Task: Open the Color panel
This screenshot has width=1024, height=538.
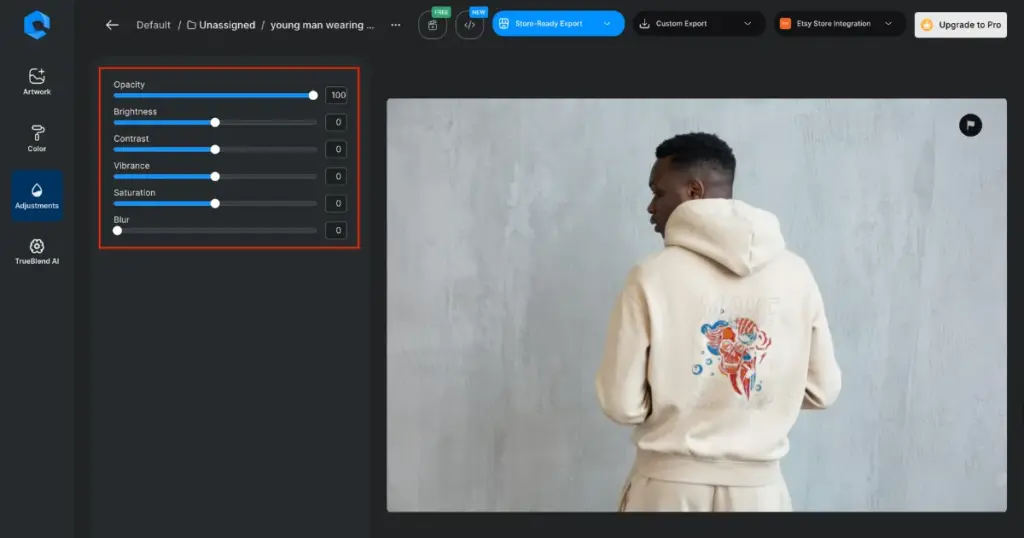Action: pyautogui.click(x=37, y=138)
